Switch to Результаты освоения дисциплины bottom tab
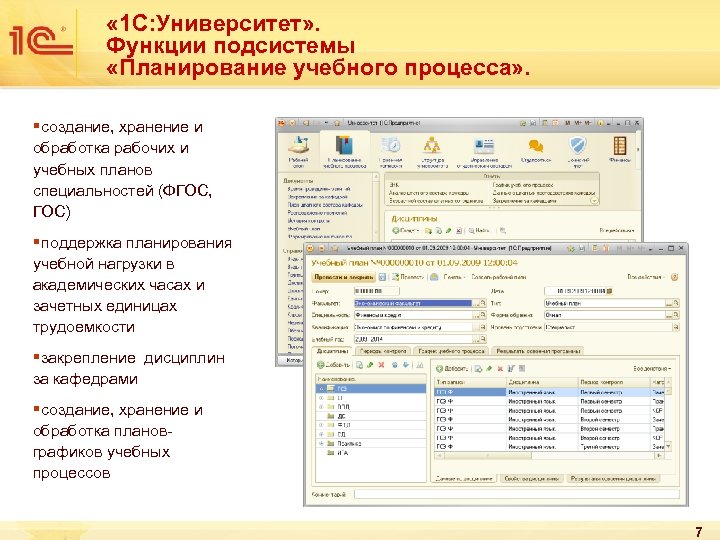Image resolution: width=720 pixels, height=540 pixels. (x=613, y=478)
